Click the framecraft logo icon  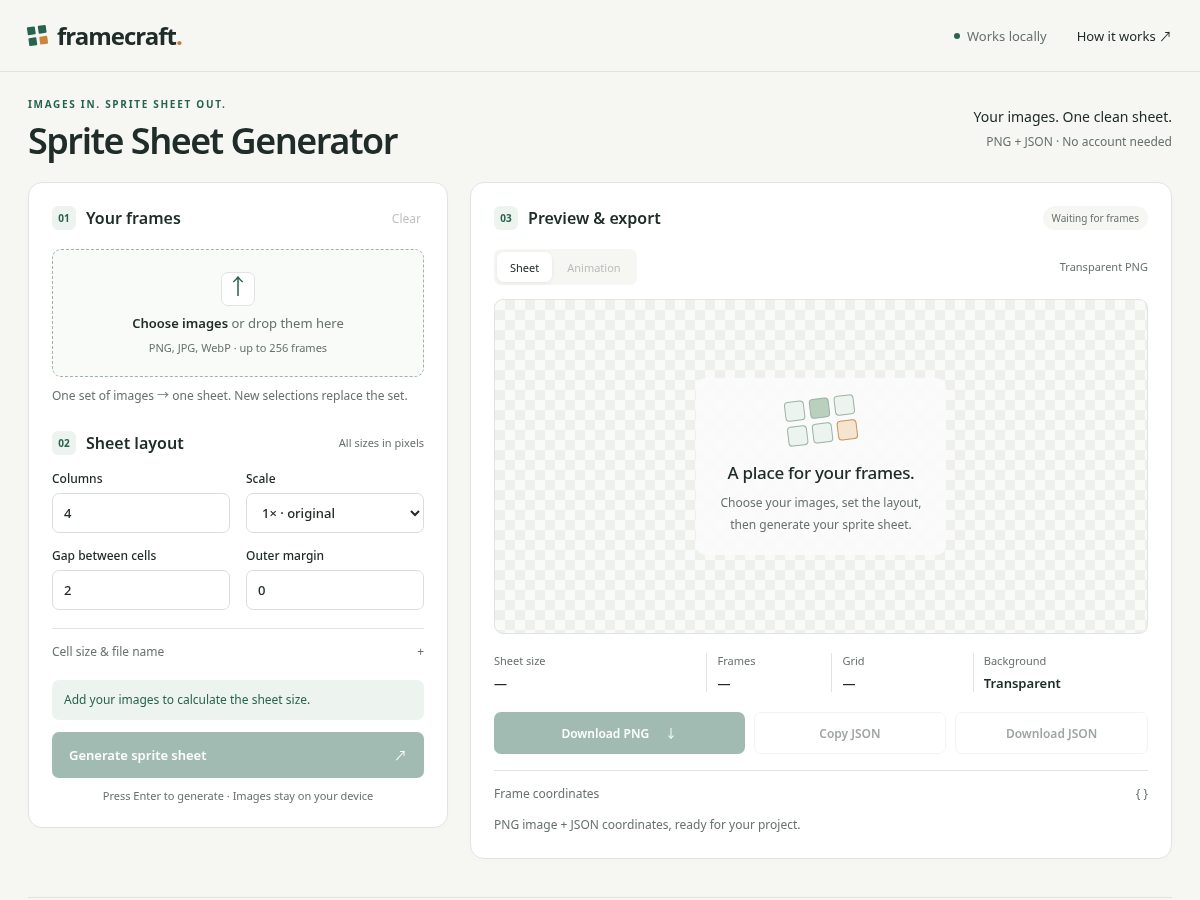pyautogui.click(x=38, y=36)
